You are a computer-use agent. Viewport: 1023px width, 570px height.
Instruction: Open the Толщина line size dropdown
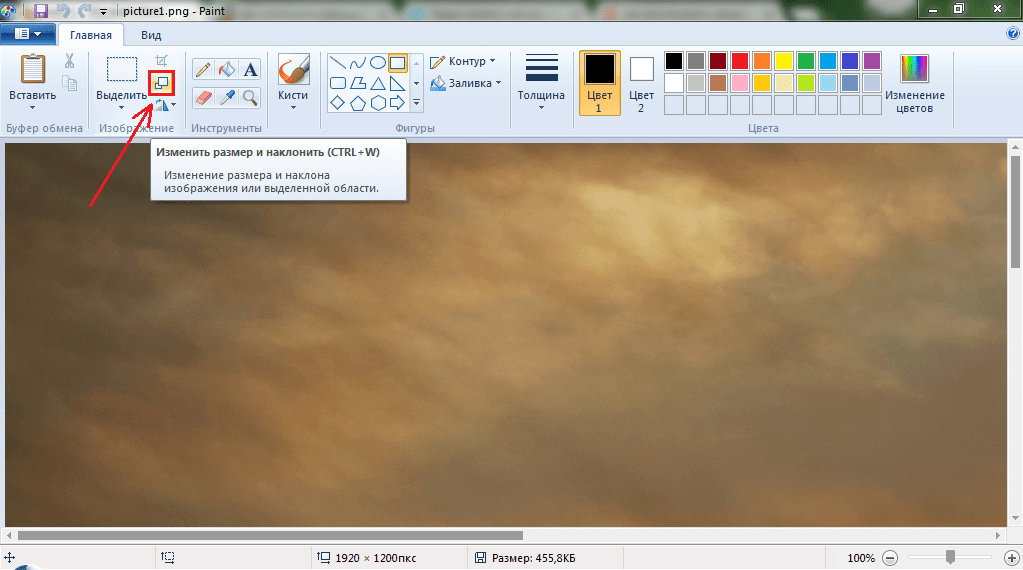coord(541,83)
